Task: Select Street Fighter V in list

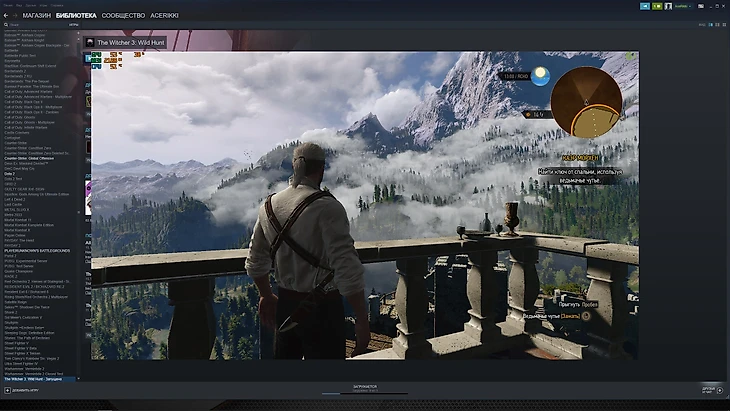Action: click(17, 343)
